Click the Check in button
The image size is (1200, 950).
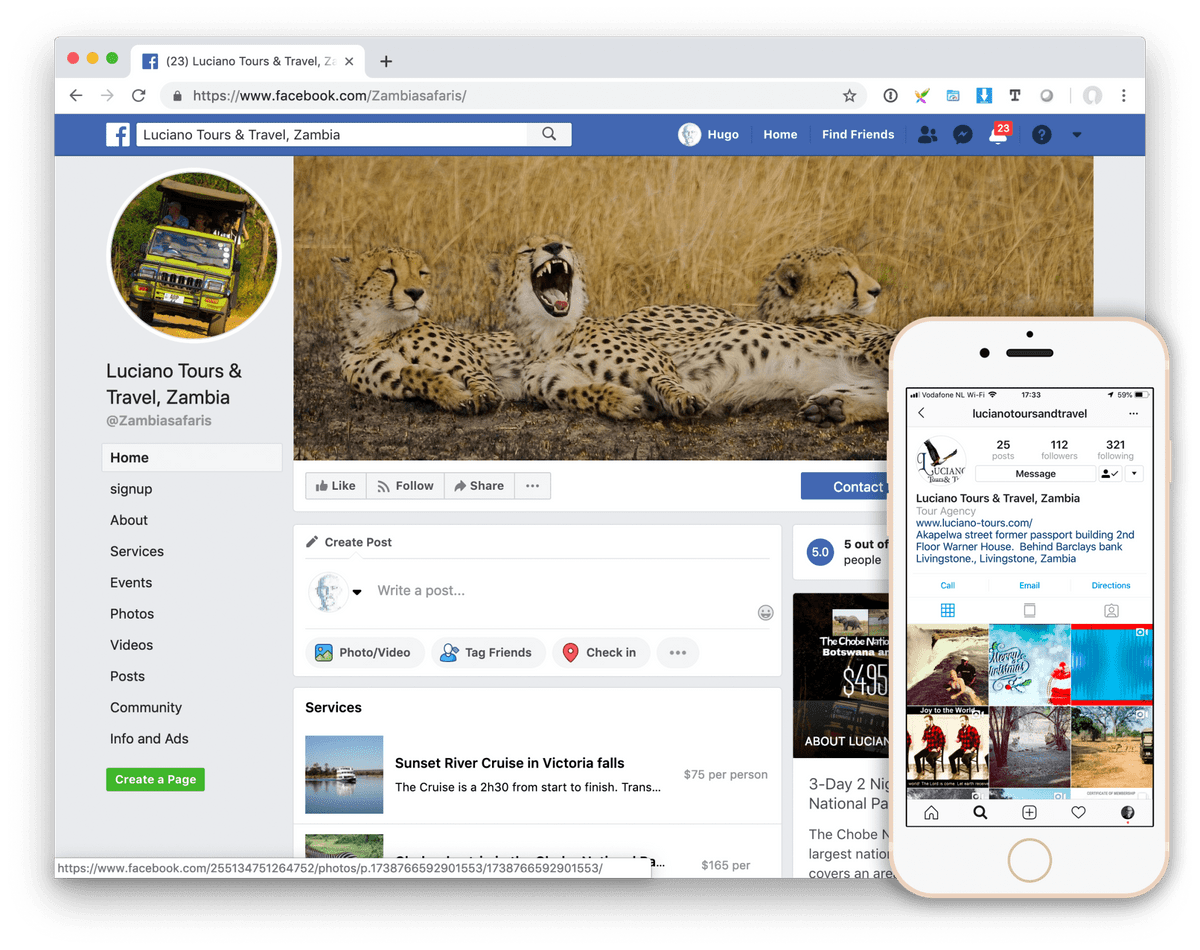pos(600,652)
